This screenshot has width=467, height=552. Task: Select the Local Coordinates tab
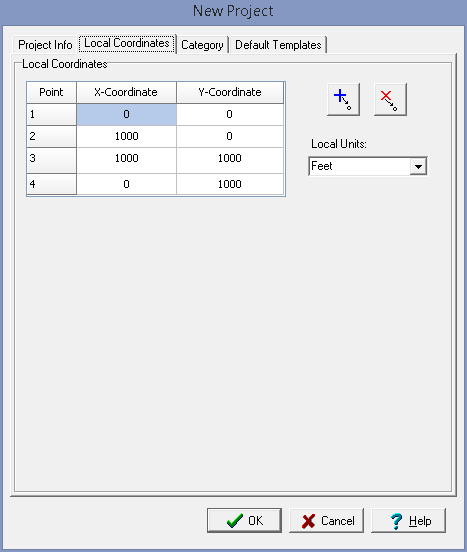(127, 44)
